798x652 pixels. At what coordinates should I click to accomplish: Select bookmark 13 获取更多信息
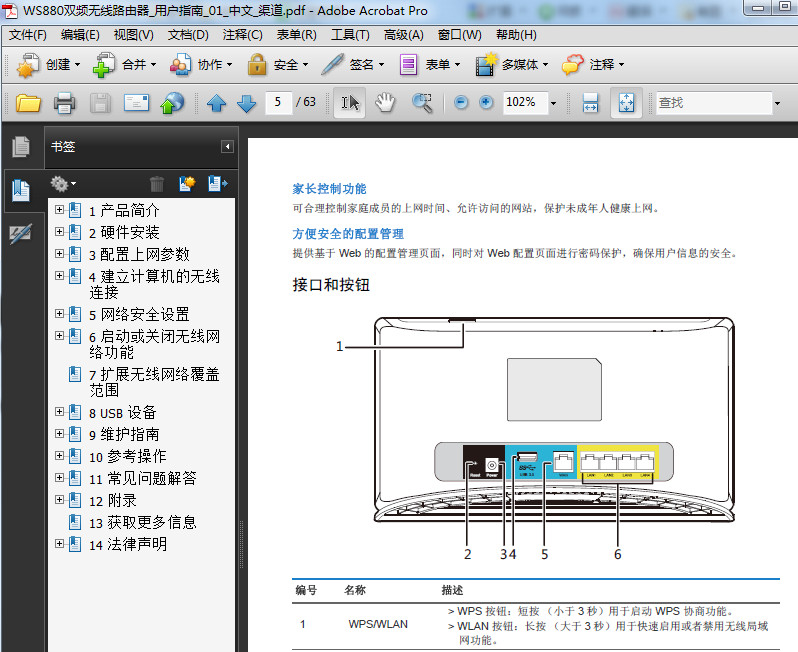point(142,522)
